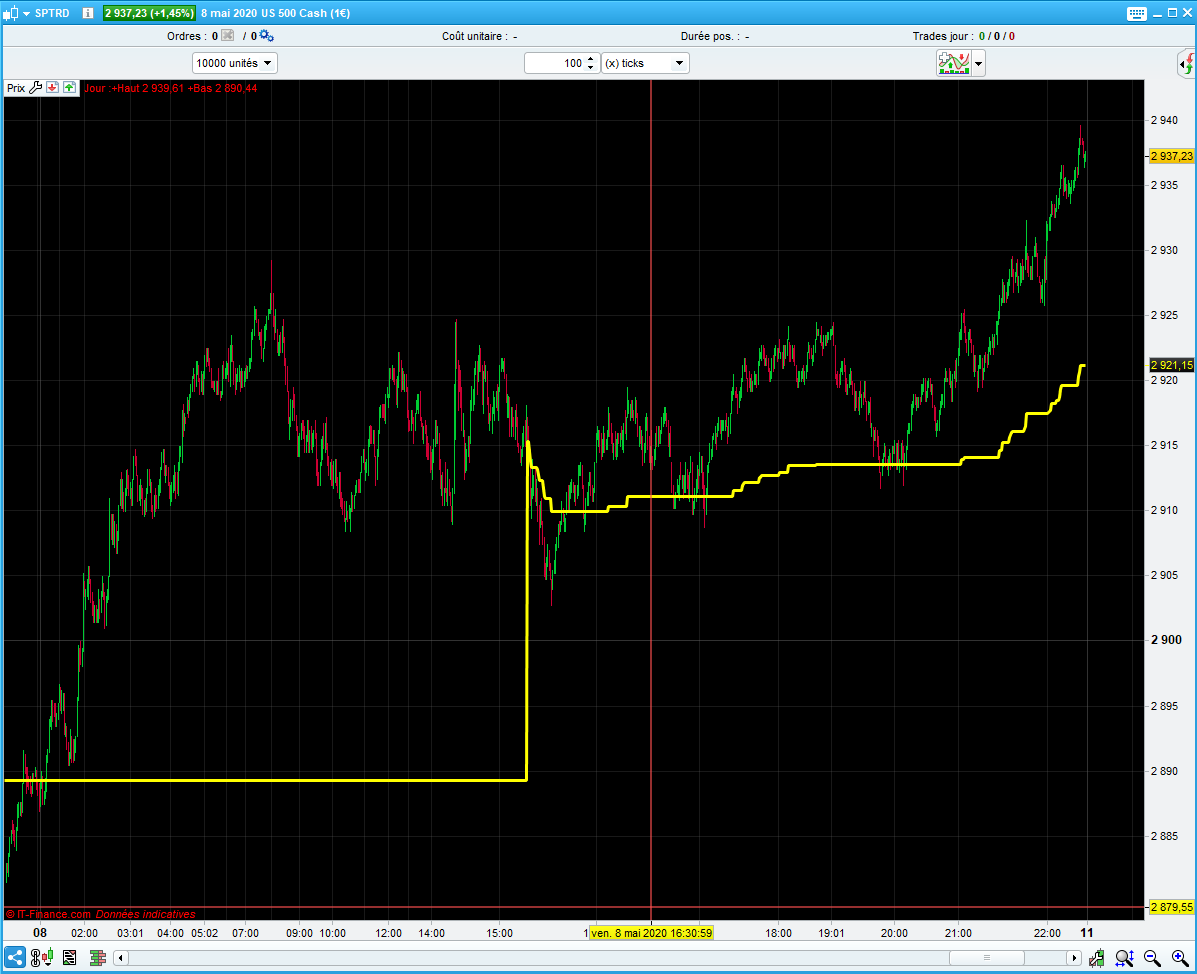1197x974 pixels.
Task: Open the on-screen keyboard shortcuts icon
Action: click(1136, 14)
